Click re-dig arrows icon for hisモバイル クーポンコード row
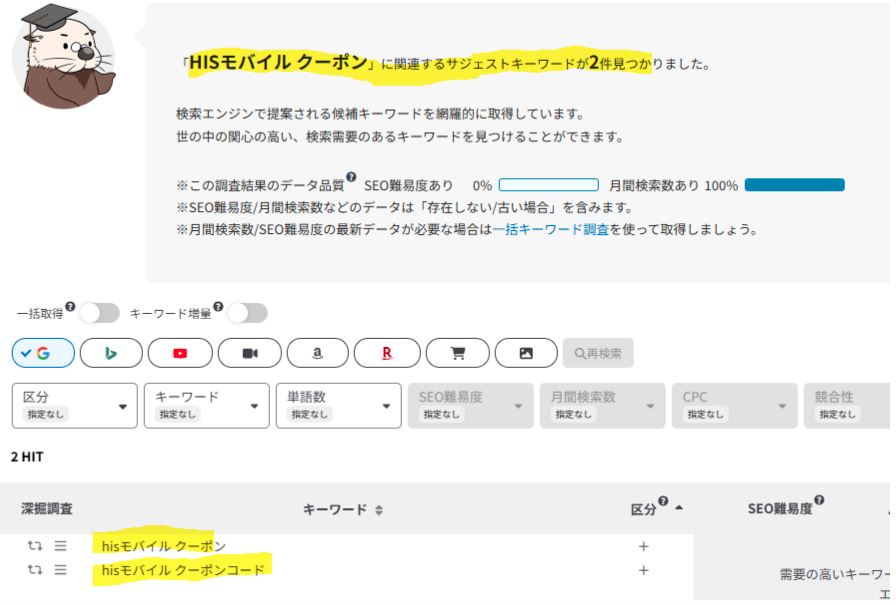The width and height of the screenshot is (896, 605). coord(35,570)
